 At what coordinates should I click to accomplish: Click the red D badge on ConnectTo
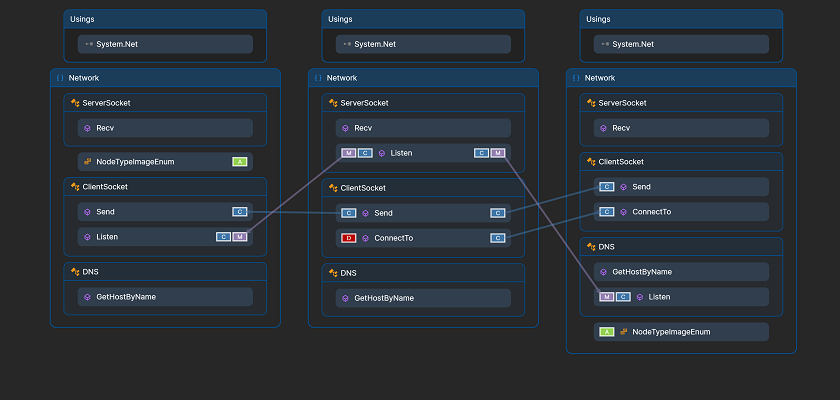click(349, 238)
